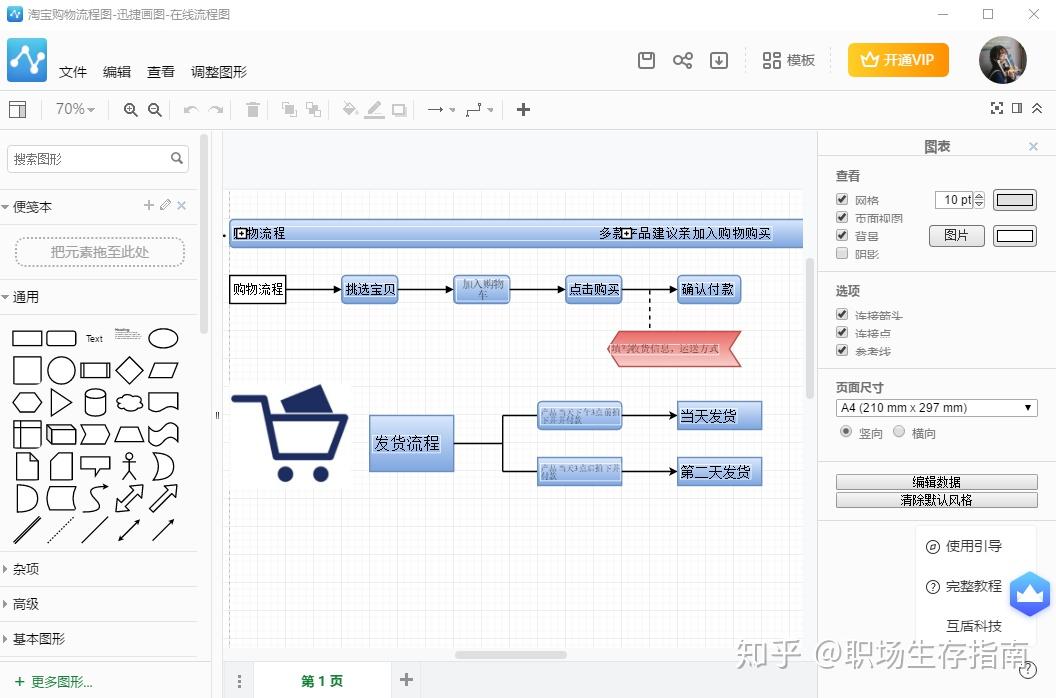Click the close X icon in 便笺本
Image resolution: width=1056 pixels, height=698 pixels.
click(x=182, y=205)
